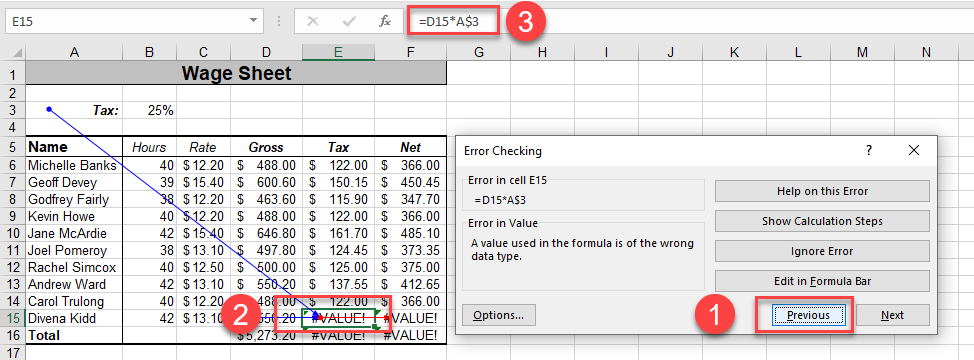Select row 1 header
Viewport: 974px width, 360px height.
click(12, 74)
